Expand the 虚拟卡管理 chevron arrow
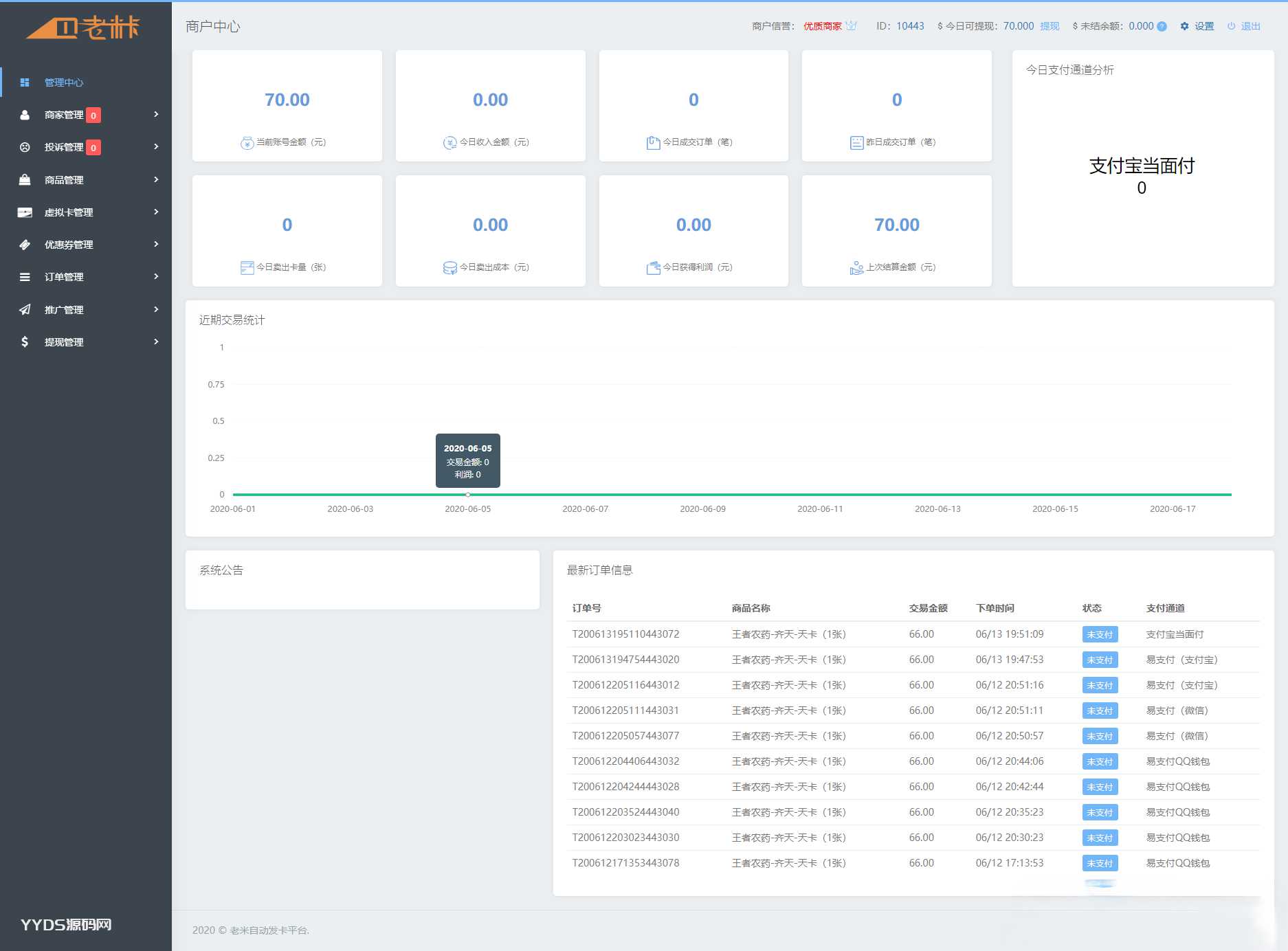This screenshot has height=951, width=1288. (x=156, y=212)
